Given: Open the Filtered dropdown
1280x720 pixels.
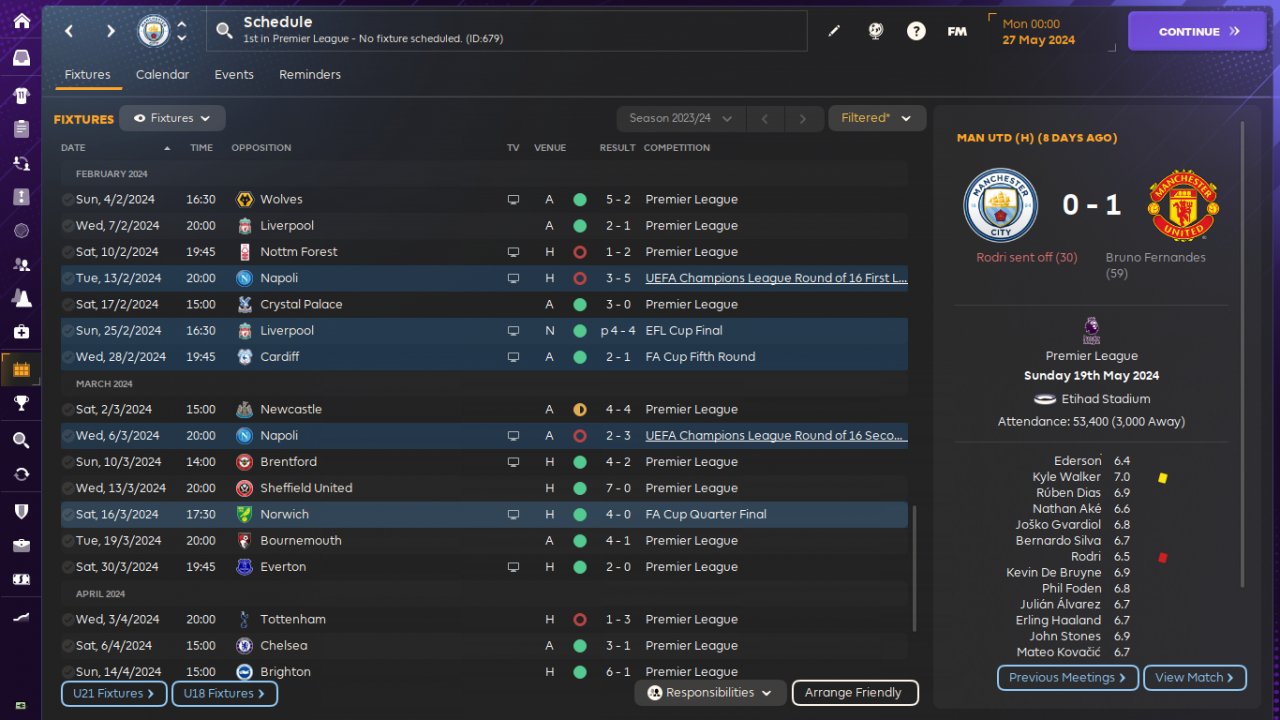Looking at the screenshot, I should click(x=877, y=118).
